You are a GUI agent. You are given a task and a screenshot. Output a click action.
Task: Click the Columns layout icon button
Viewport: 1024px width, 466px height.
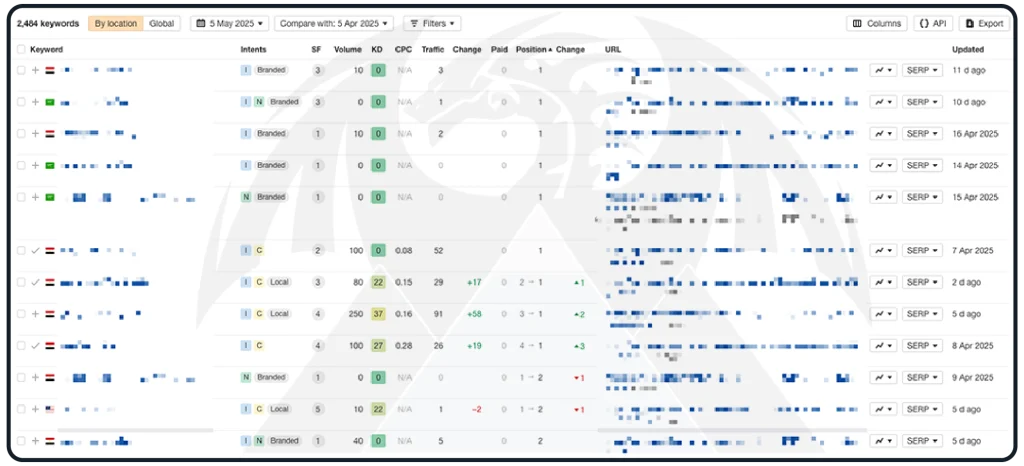876,23
